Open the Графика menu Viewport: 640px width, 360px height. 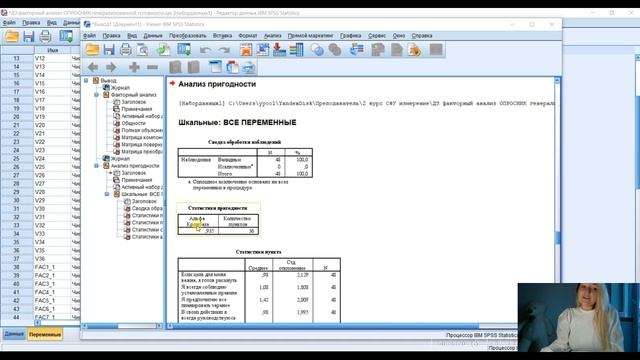[x=351, y=36]
